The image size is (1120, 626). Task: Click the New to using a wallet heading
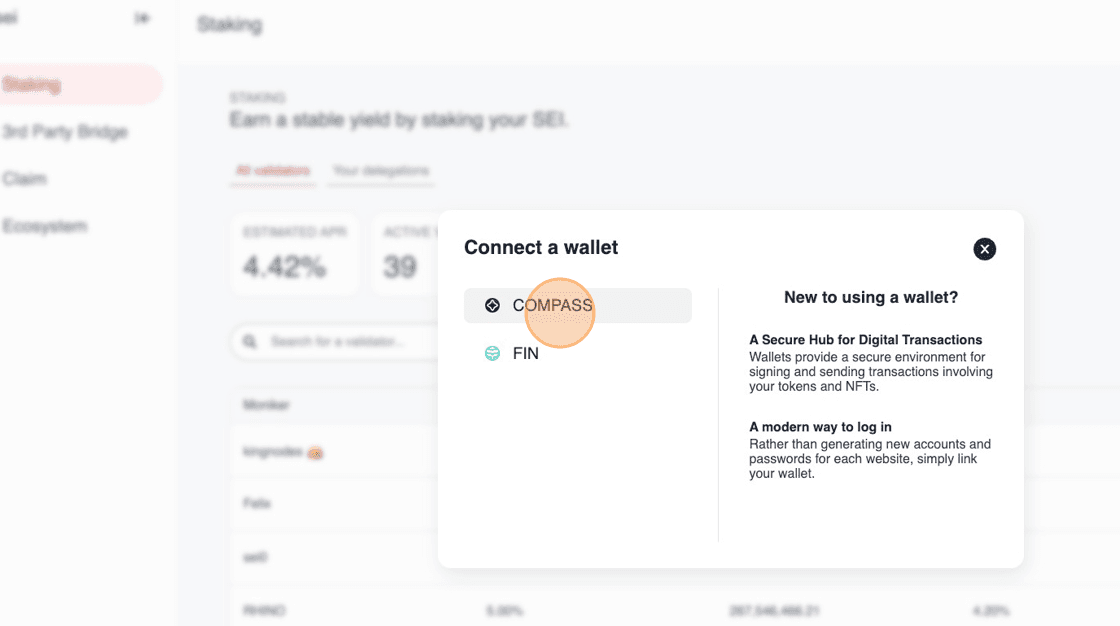click(x=870, y=297)
